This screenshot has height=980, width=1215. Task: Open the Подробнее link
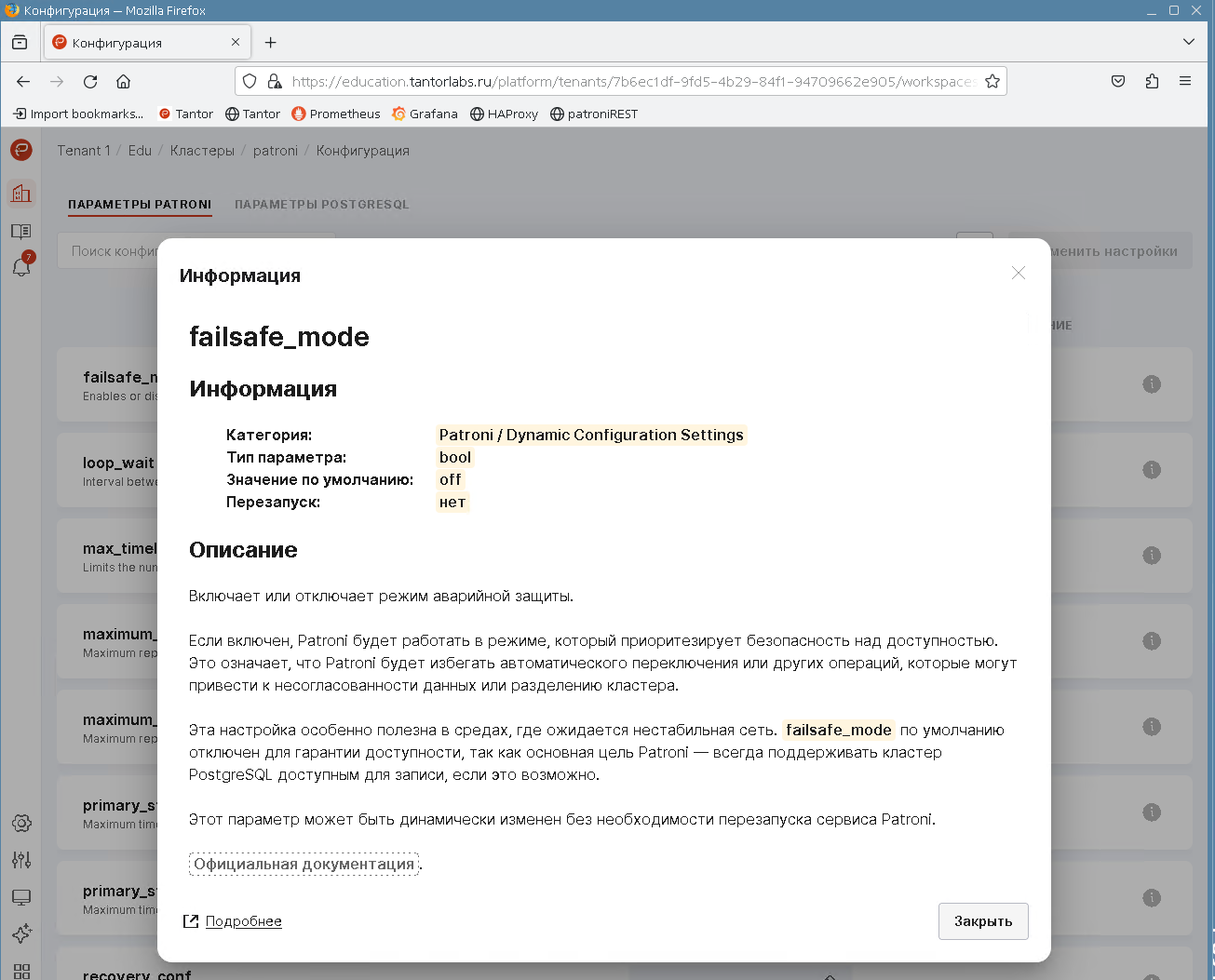pos(243,920)
